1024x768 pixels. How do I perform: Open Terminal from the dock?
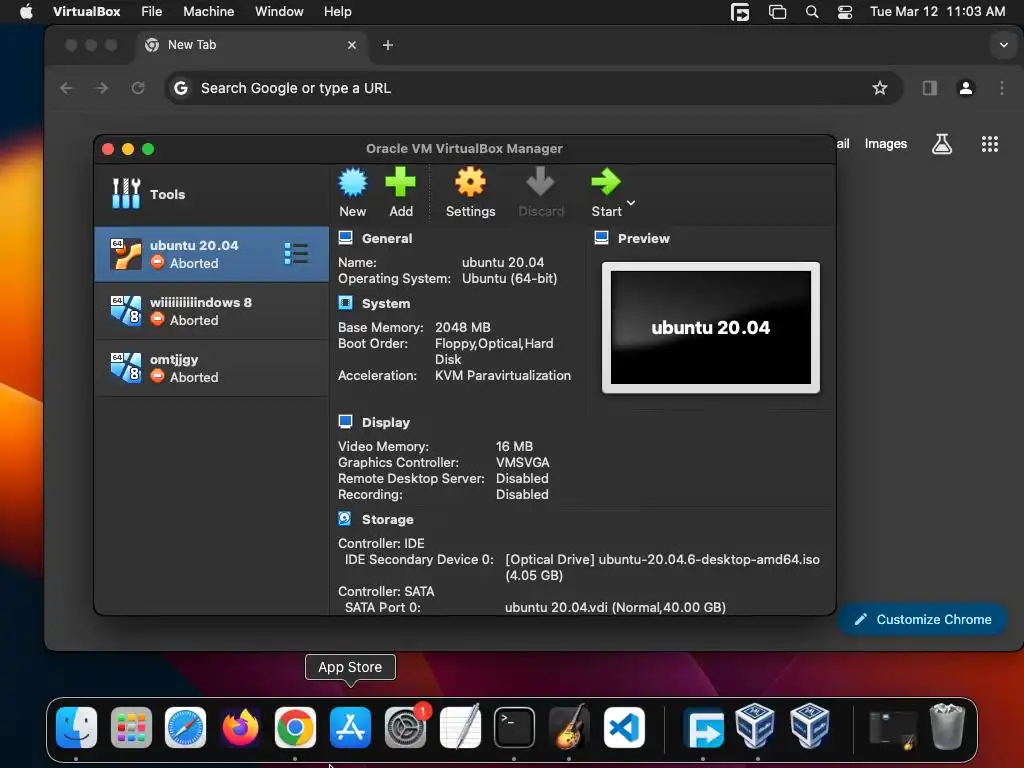tap(514, 727)
